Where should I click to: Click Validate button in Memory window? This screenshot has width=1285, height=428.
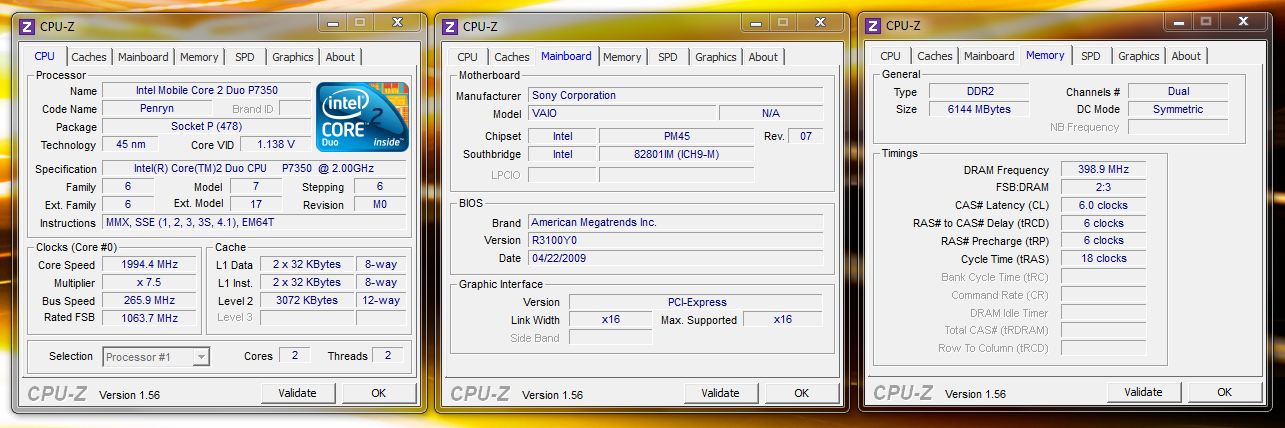tap(1143, 392)
